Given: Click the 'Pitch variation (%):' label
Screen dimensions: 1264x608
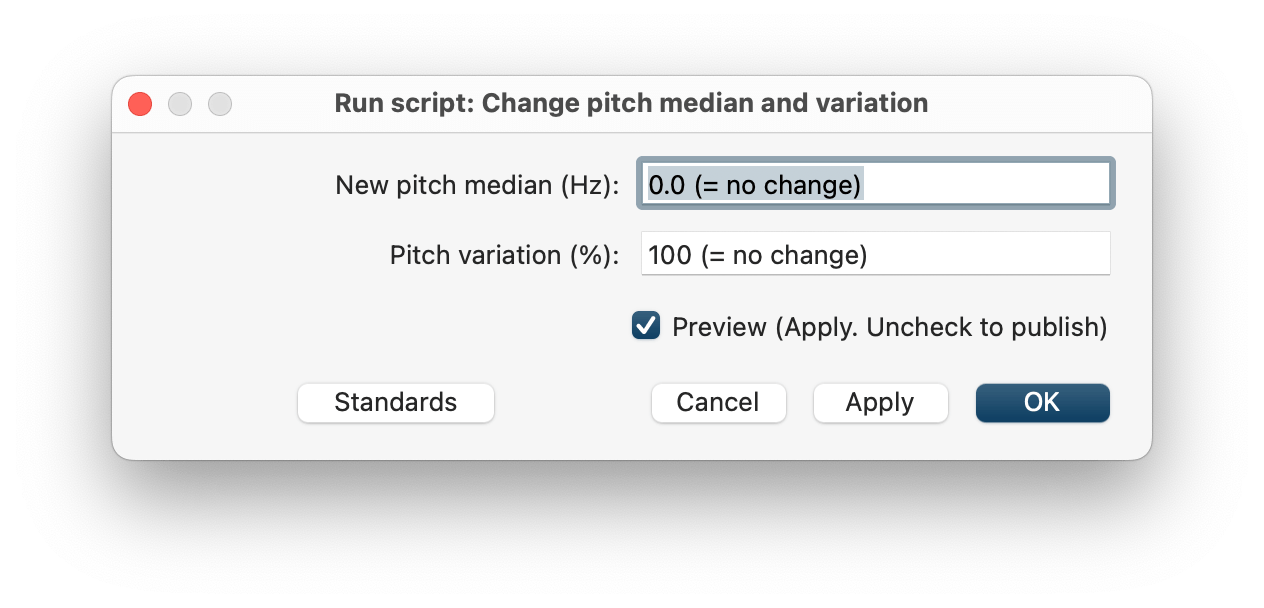Looking at the screenshot, I should pos(505,254).
